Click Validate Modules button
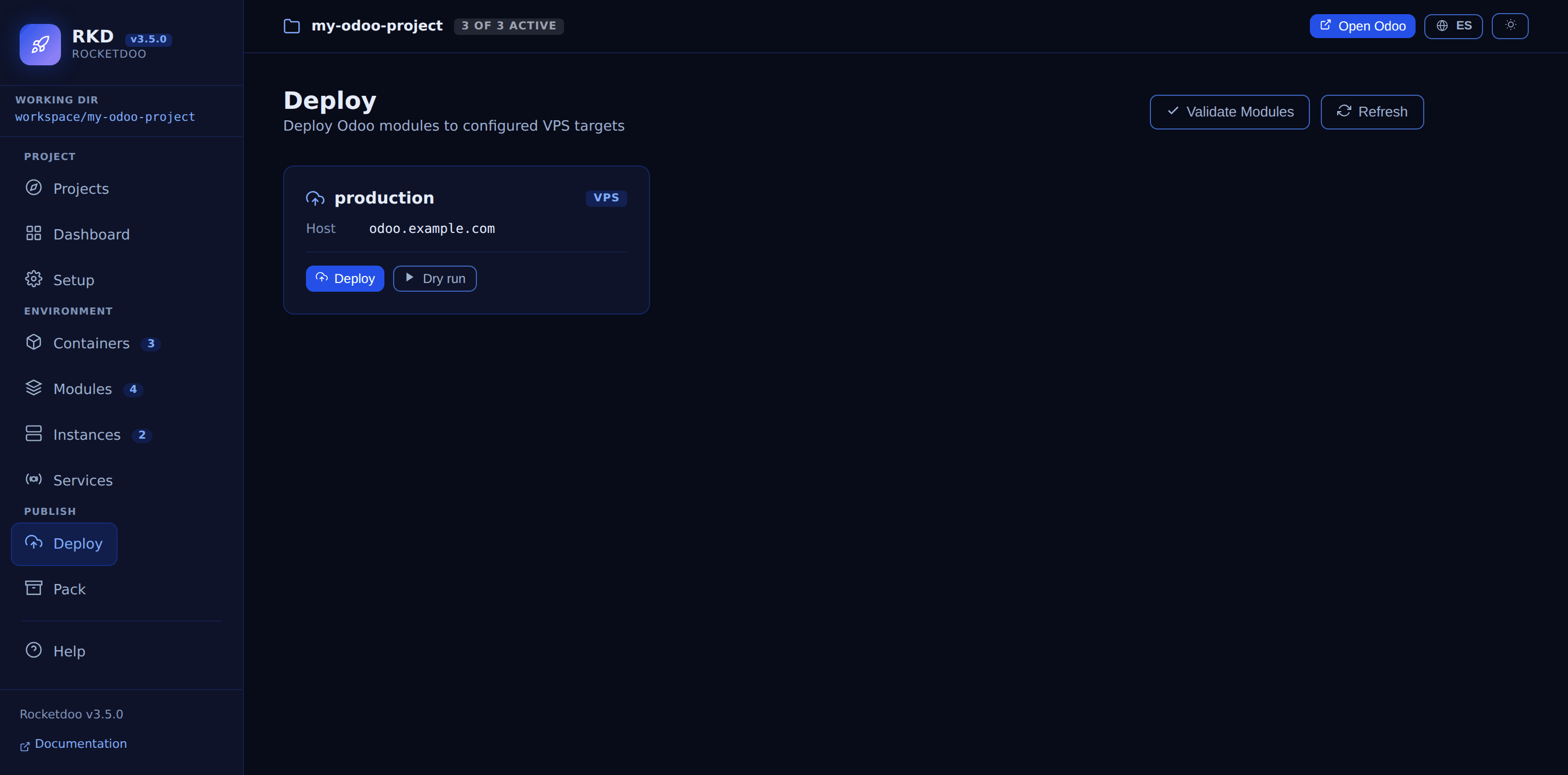 point(1229,112)
